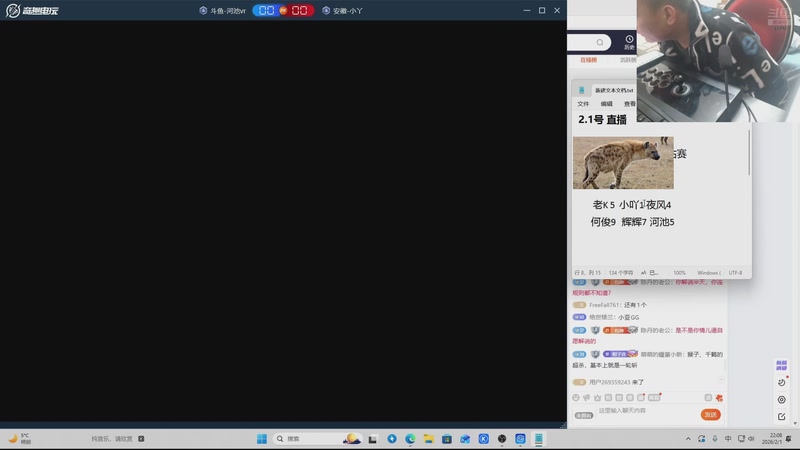Open the 文件 menu in Notepad
800x450 pixels.
[583, 103]
